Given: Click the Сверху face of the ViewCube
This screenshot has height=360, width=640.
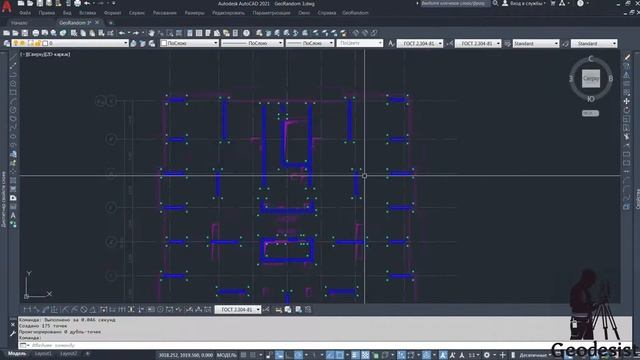Looking at the screenshot, I should pyautogui.click(x=591, y=78).
